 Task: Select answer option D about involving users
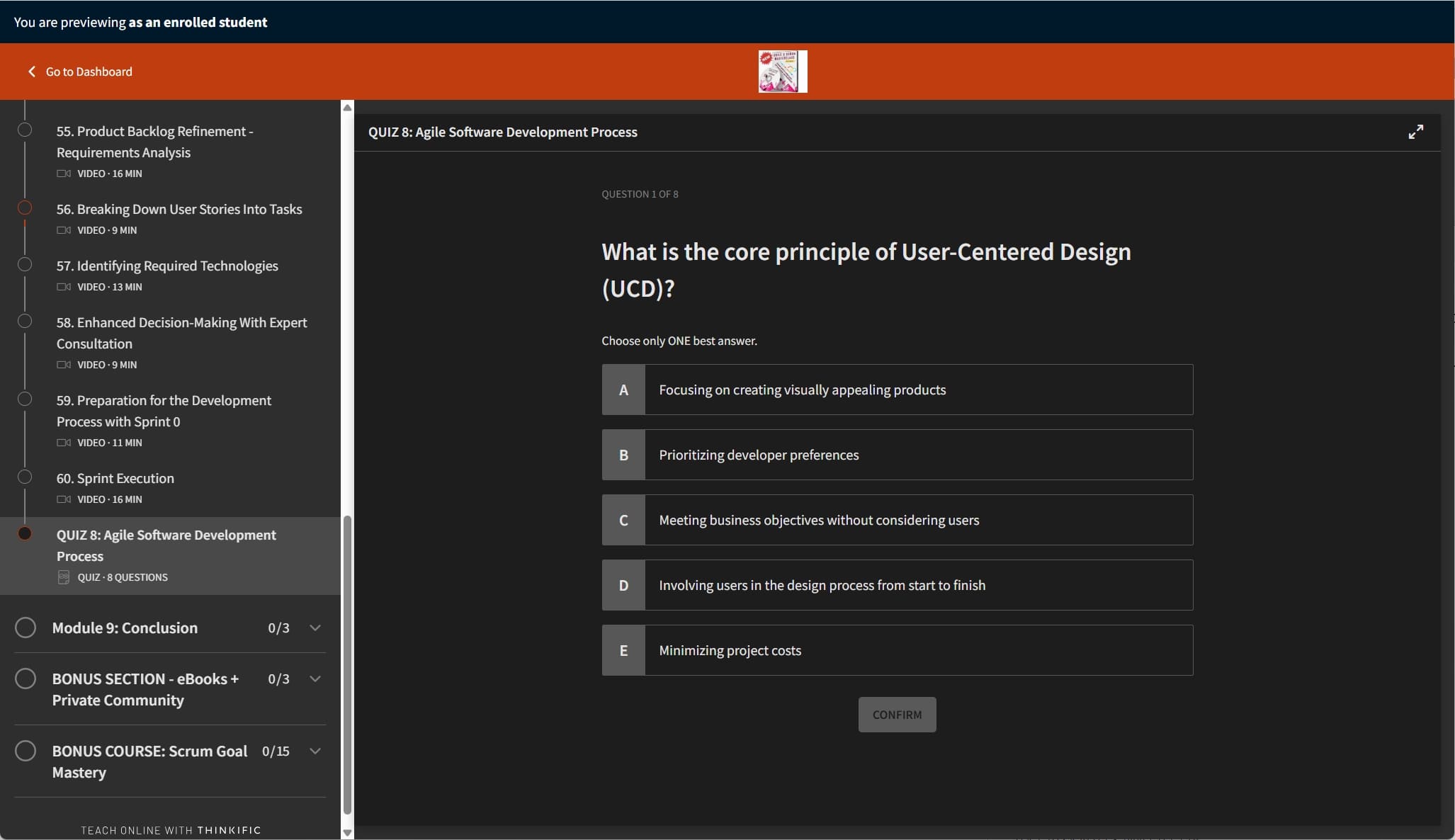coord(896,585)
